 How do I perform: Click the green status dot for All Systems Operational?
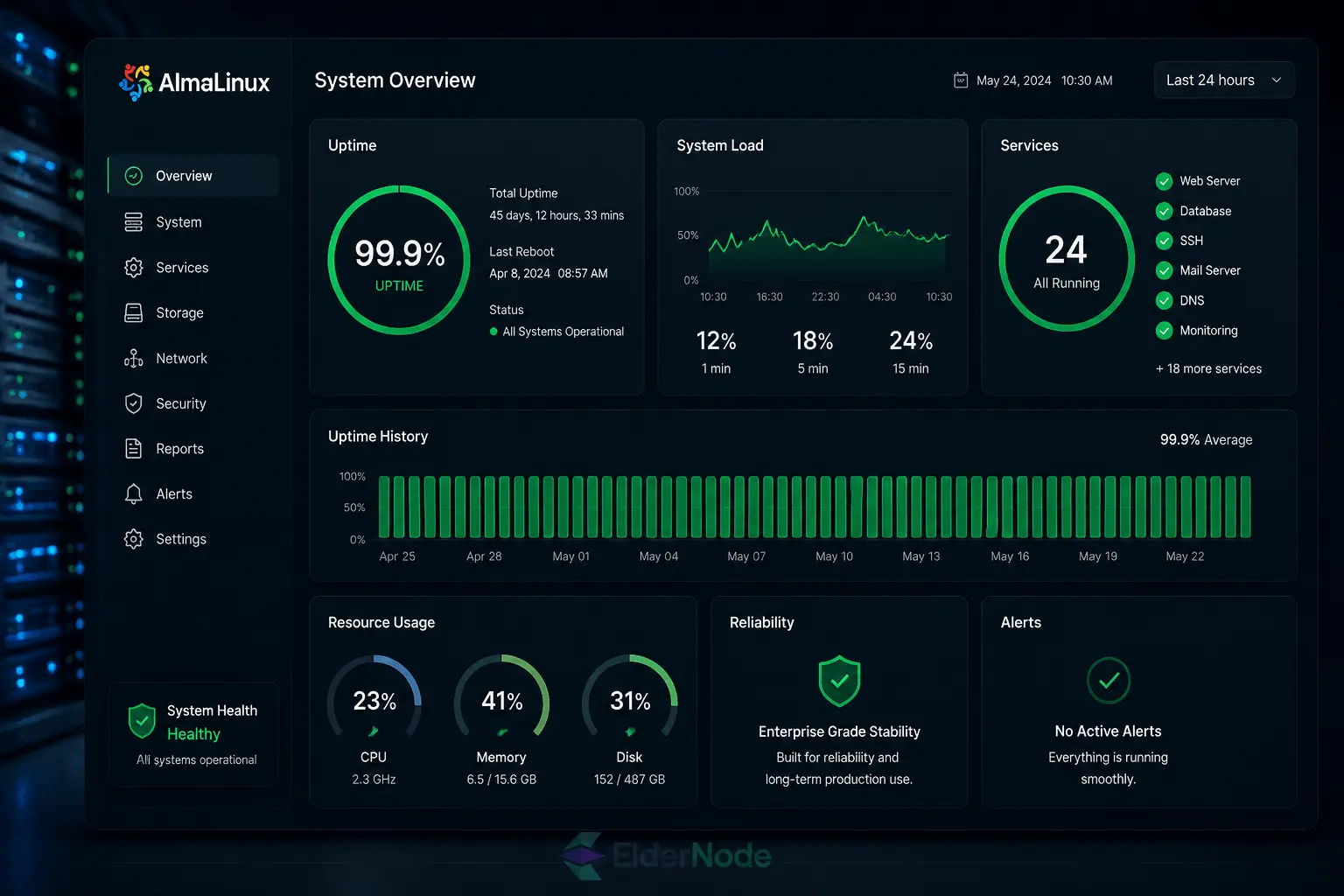(x=493, y=332)
